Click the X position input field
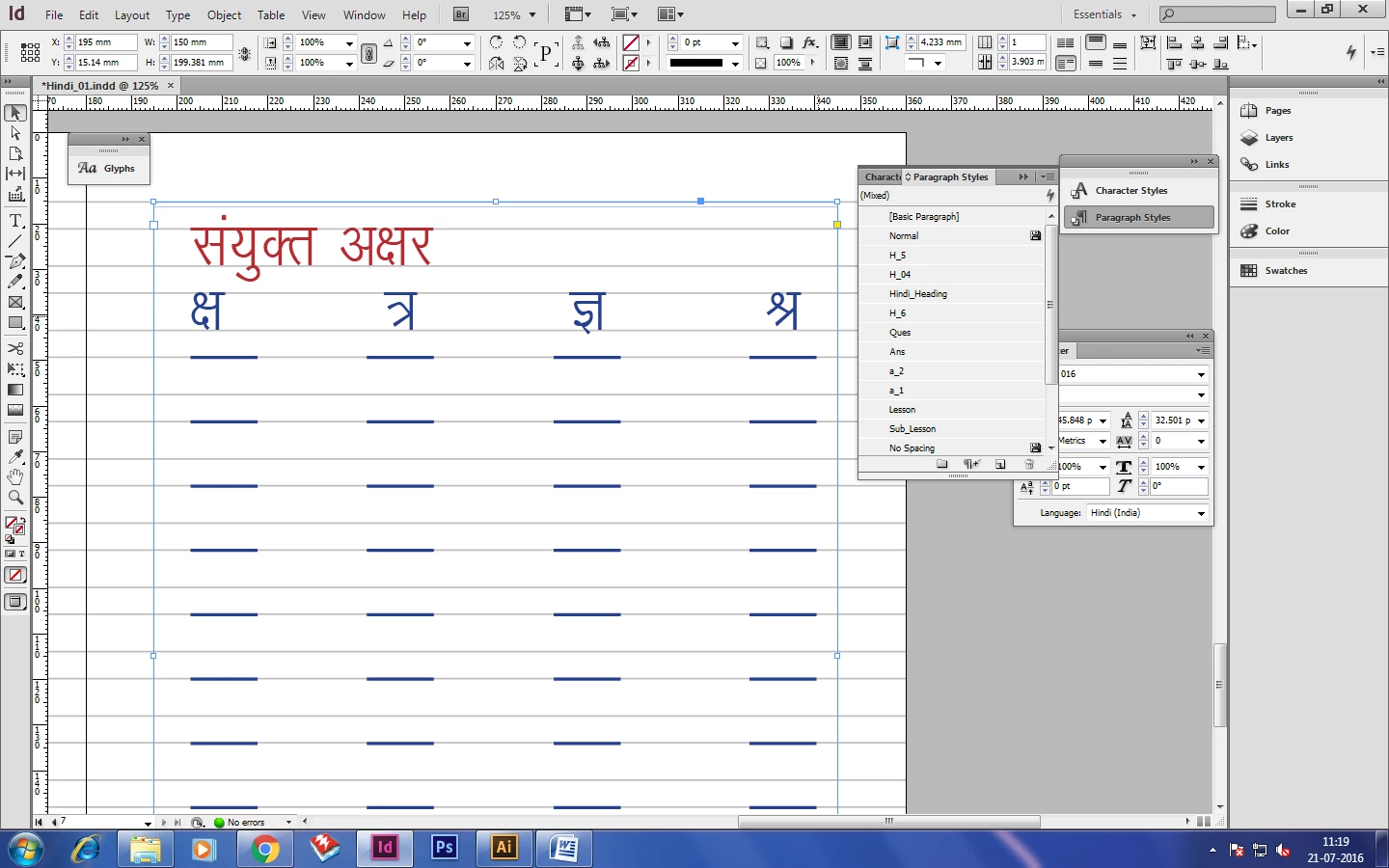1389x868 pixels. click(x=106, y=42)
